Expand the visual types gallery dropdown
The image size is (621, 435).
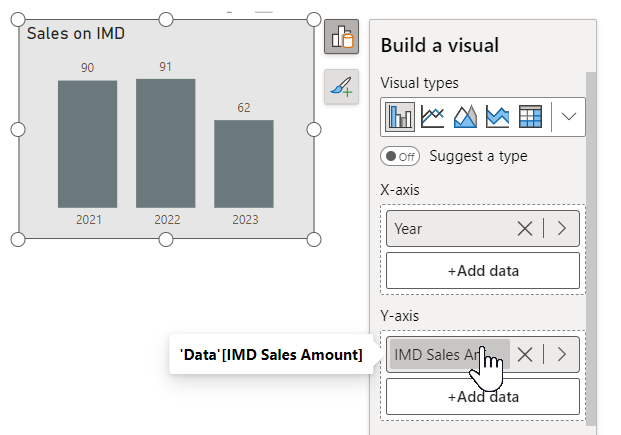click(569, 117)
